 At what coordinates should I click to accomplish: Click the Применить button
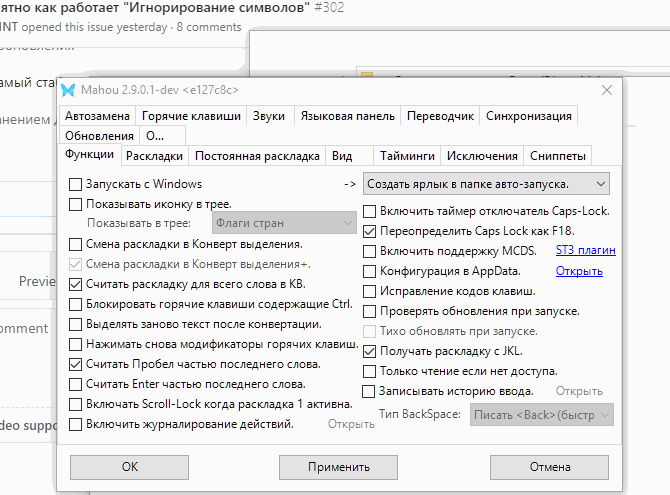[338, 467]
